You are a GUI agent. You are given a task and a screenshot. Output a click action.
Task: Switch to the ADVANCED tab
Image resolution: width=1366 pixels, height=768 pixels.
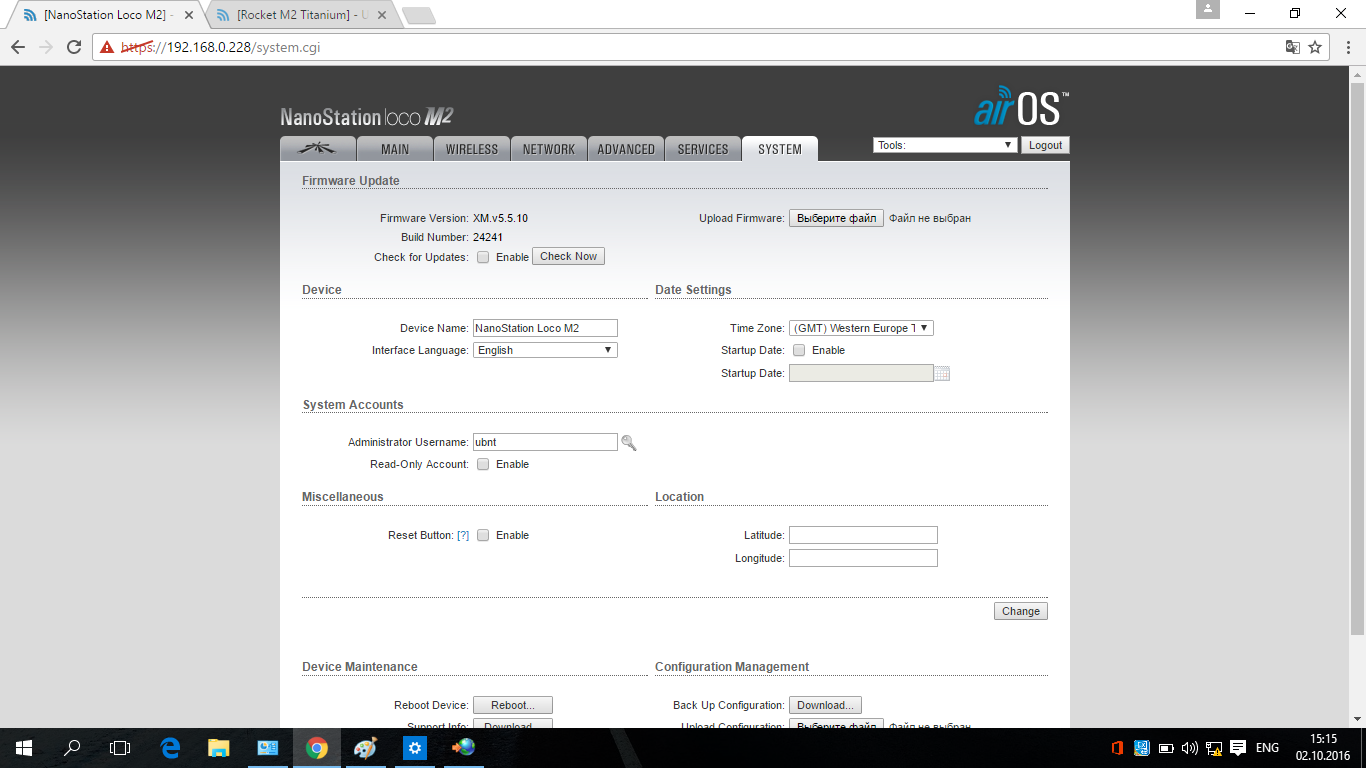626,149
